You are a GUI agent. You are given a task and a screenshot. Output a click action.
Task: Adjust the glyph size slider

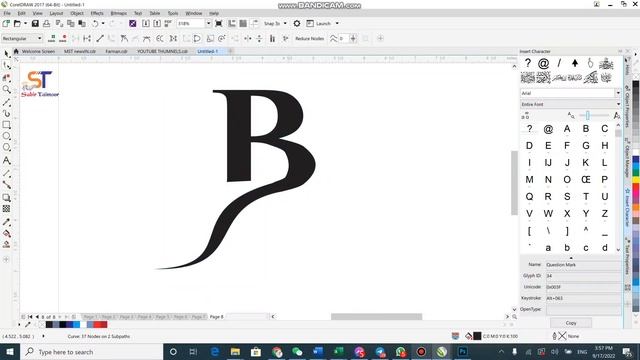coord(588,116)
